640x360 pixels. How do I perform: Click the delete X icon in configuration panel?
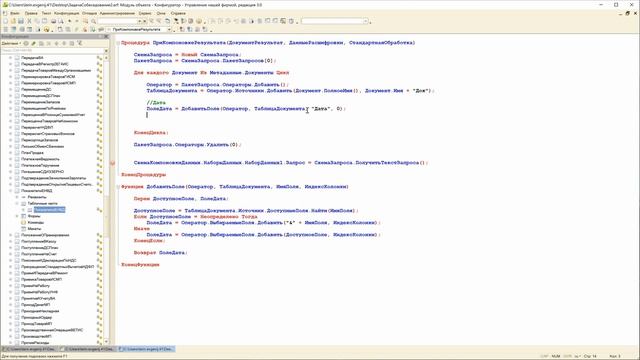tap(49, 43)
